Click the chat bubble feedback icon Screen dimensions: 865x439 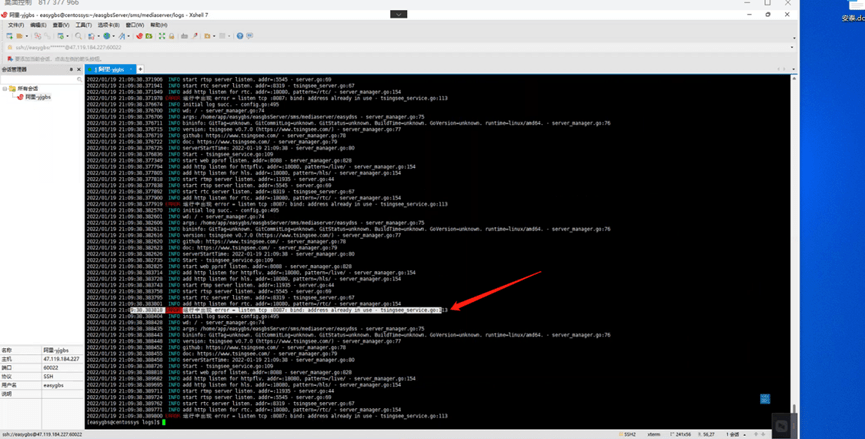point(250,36)
